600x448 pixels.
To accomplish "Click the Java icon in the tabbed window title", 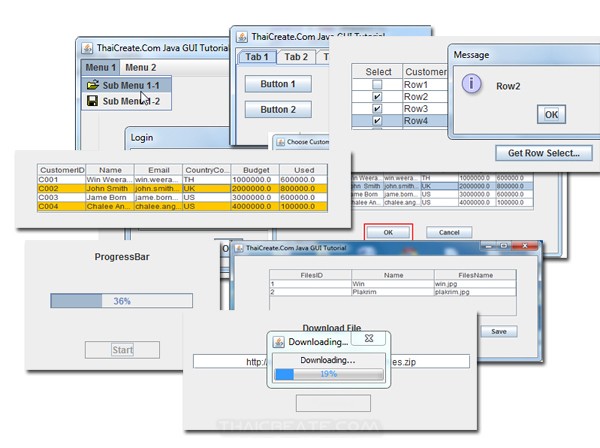I will 241,38.
